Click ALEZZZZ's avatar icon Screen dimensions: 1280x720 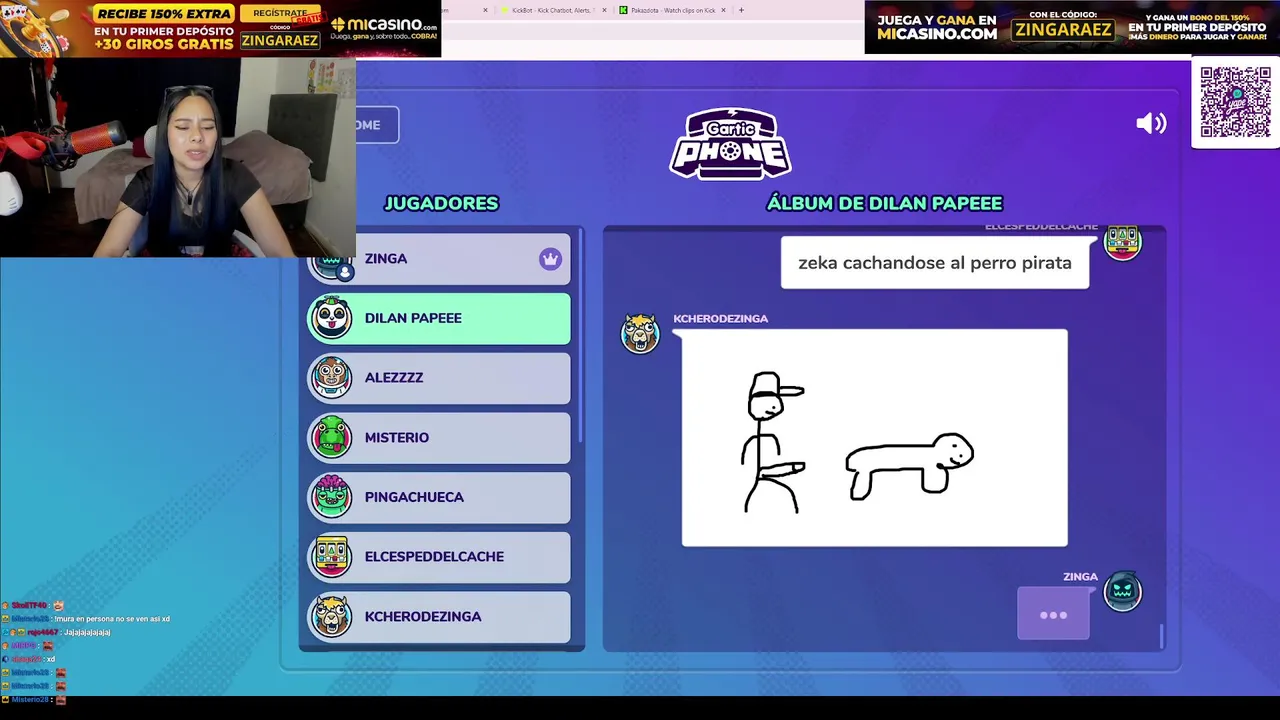[331, 378]
